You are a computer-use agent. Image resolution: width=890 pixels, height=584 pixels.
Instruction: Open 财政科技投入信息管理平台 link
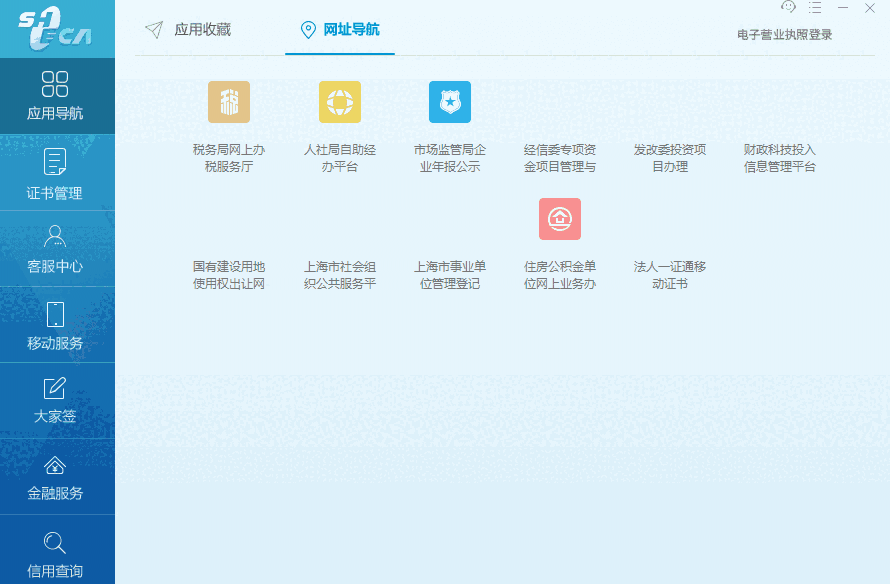(x=780, y=158)
